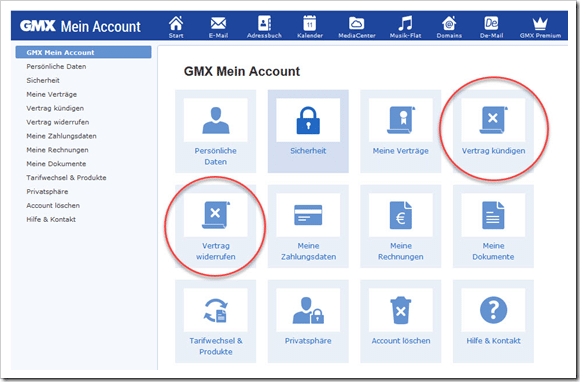Image resolution: width=580 pixels, height=382 pixels.
Task: Open Vertrag kündigen in the sidebar
Action: 55,108
